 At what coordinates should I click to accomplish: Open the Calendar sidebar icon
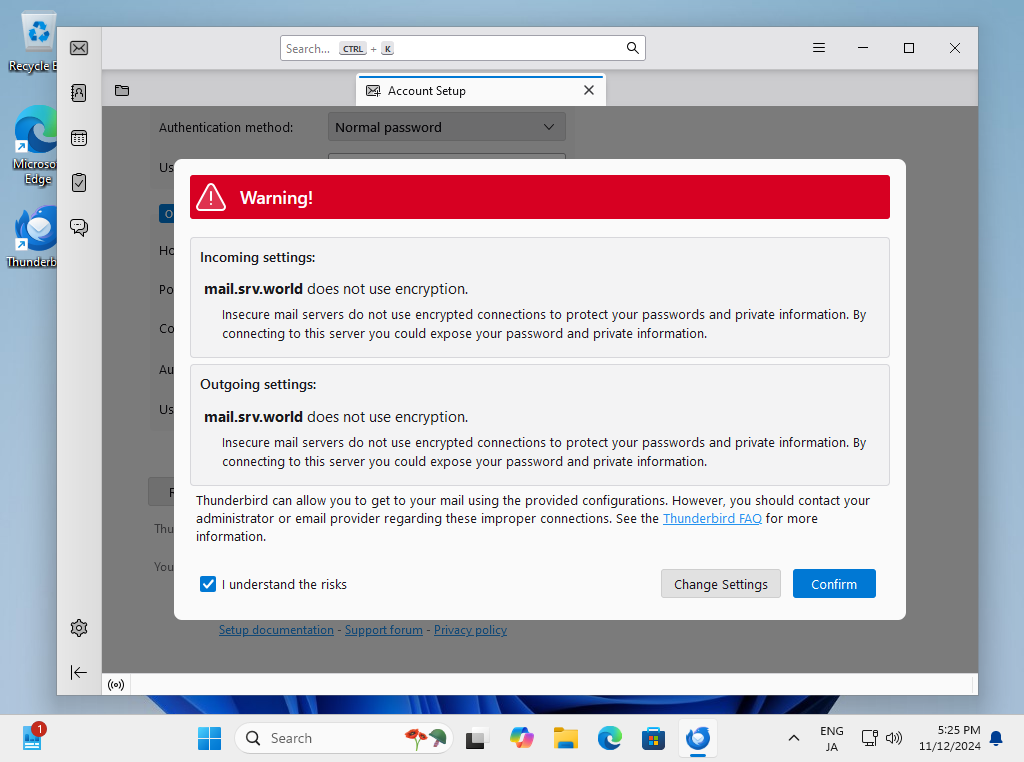coord(79,138)
